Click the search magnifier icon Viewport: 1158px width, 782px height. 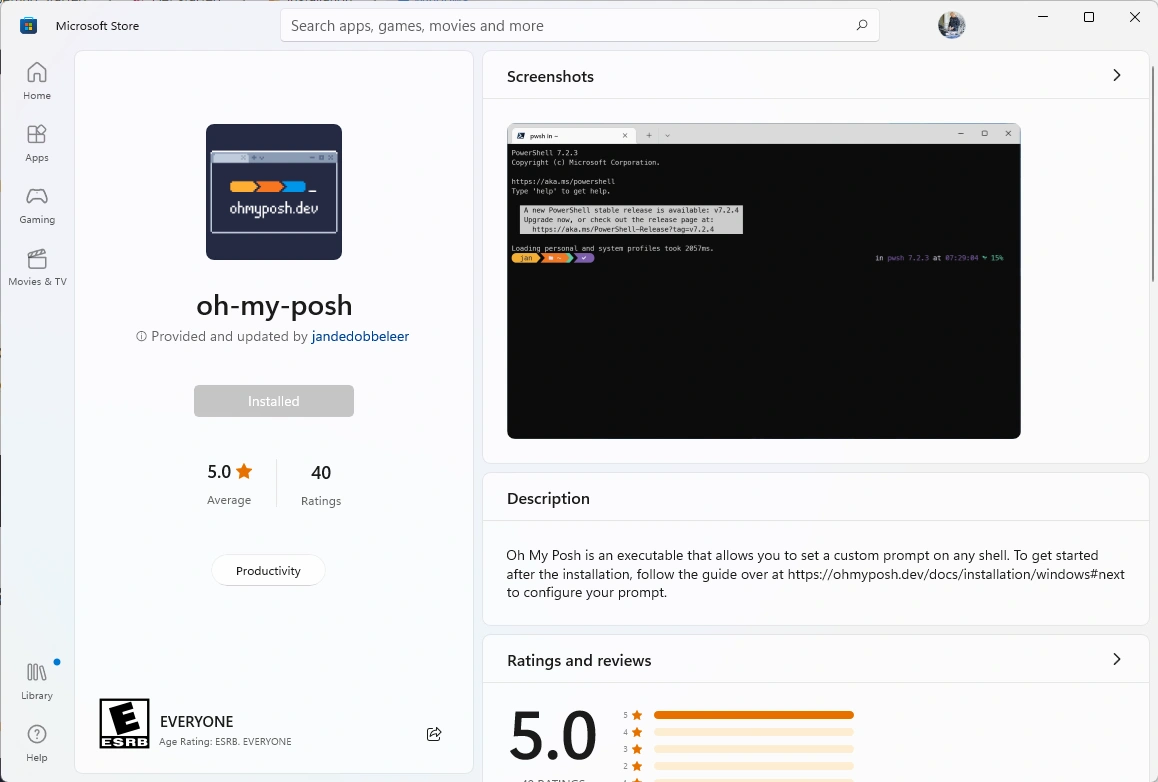point(861,26)
